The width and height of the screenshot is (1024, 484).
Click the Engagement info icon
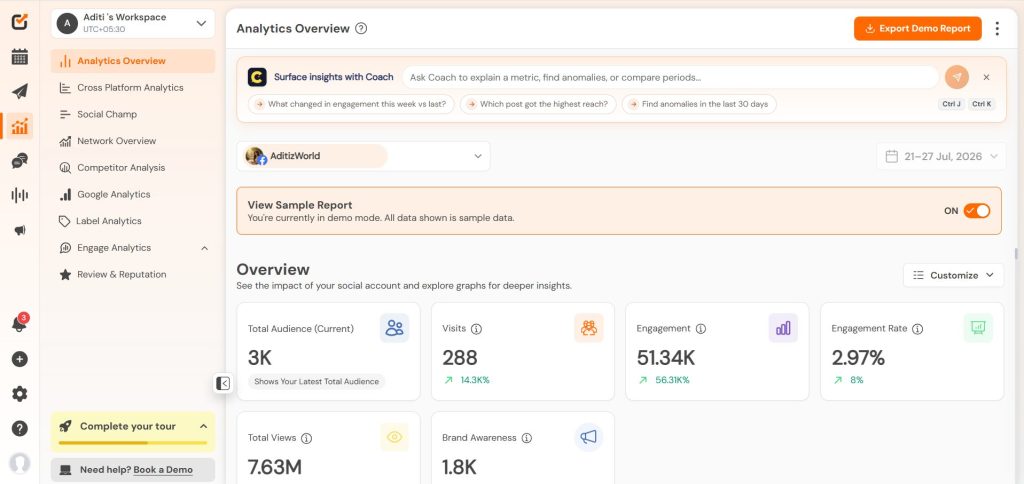coord(701,329)
